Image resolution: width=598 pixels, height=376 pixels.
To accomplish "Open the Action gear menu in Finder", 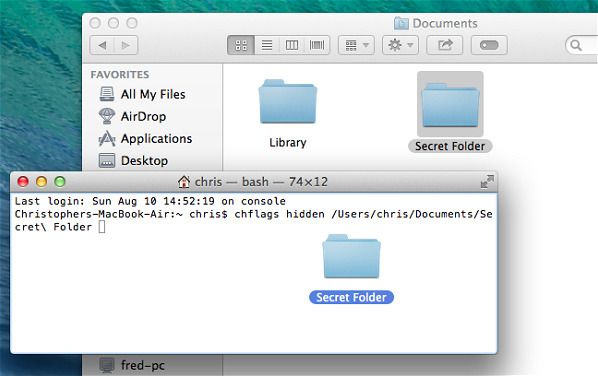I will point(400,45).
